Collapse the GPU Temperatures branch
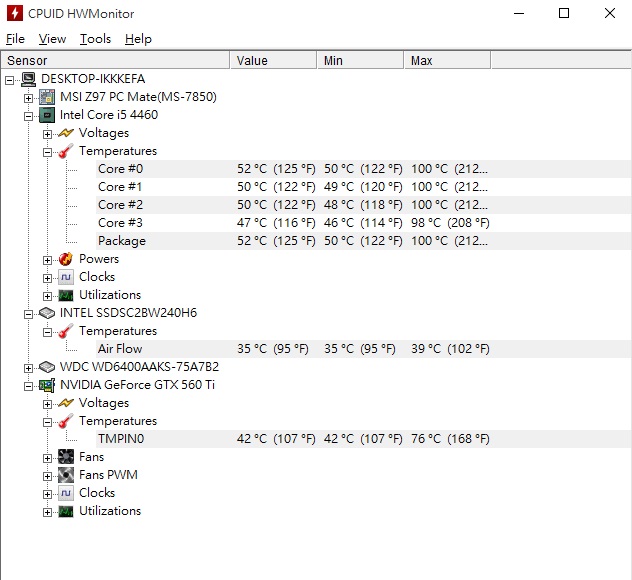Screen dimensions: 632x580 [x=47, y=422]
